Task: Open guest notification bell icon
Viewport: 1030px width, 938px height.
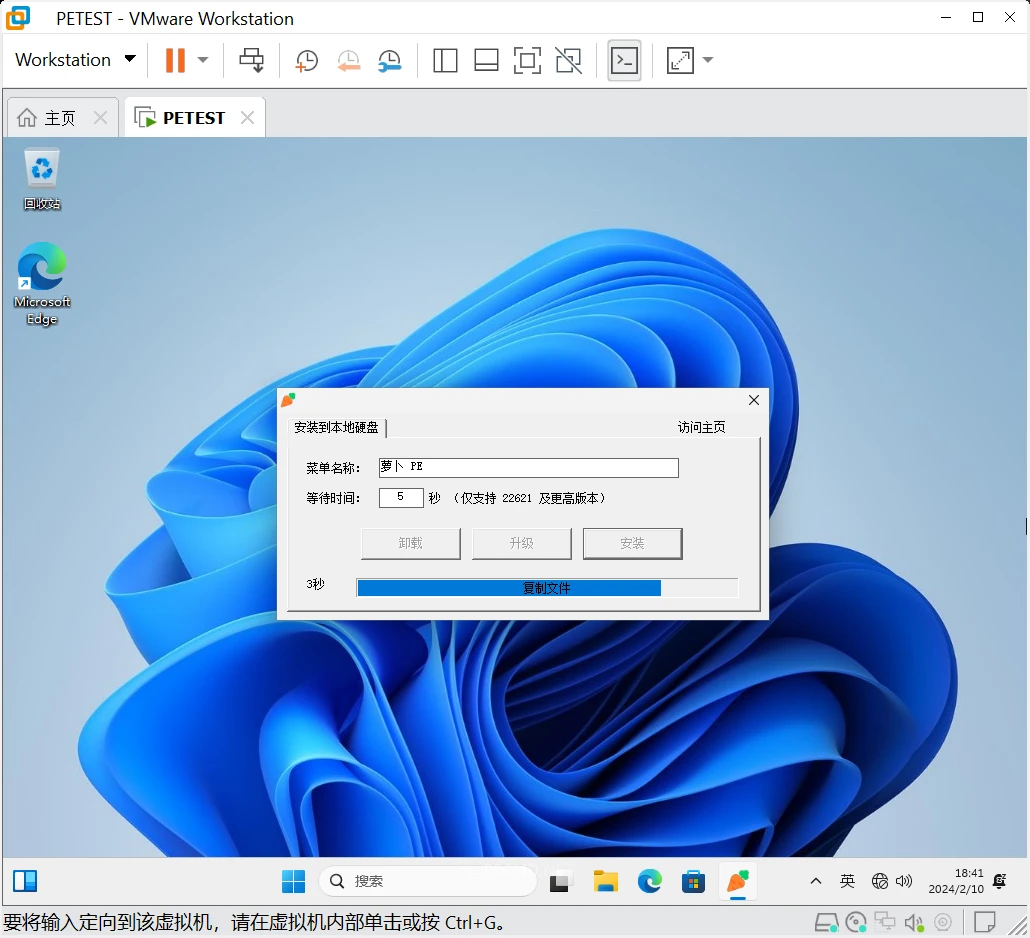Action: tap(999, 881)
